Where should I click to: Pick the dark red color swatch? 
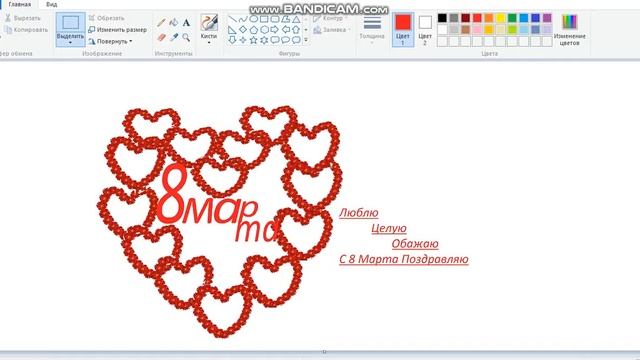click(x=465, y=18)
